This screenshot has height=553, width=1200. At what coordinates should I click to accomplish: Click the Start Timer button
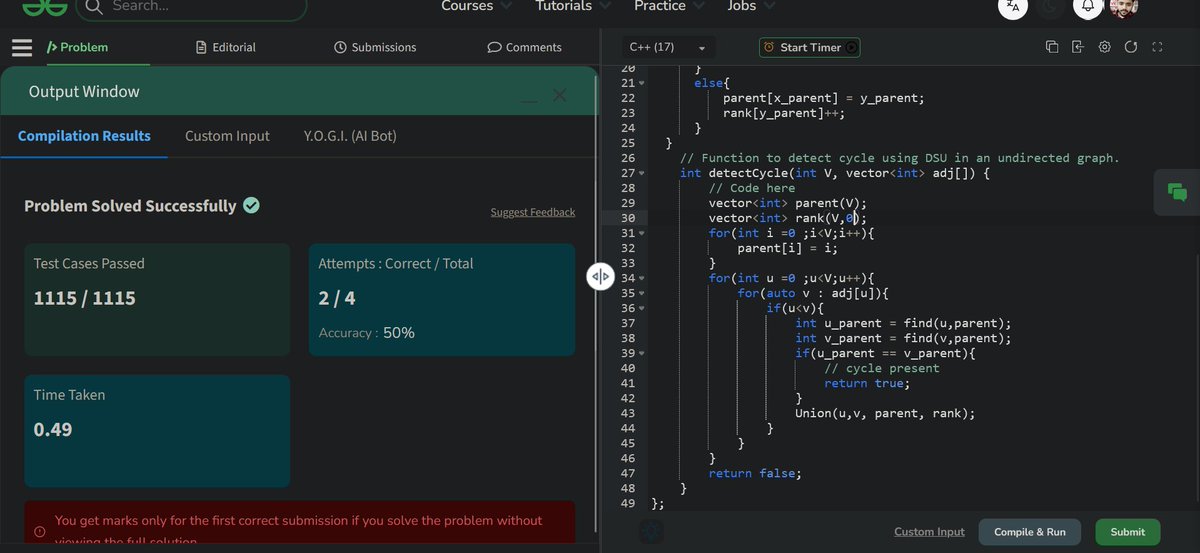[x=809, y=47]
